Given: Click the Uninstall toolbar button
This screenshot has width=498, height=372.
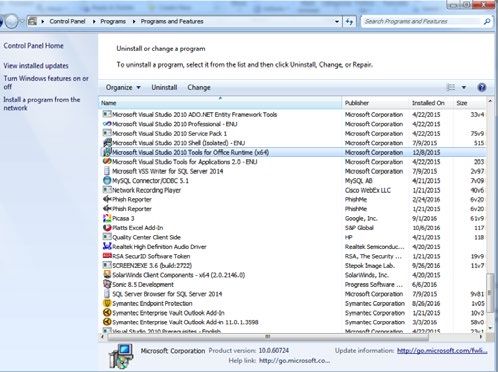Looking at the screenshot, I should click(164, 87).
